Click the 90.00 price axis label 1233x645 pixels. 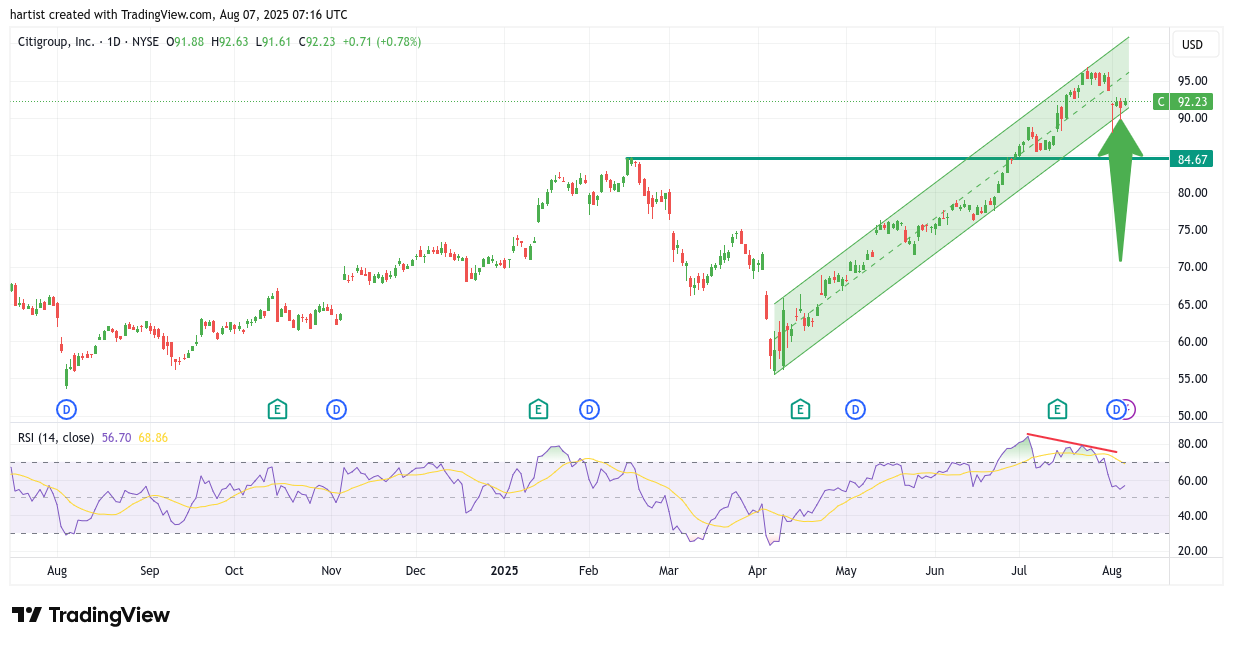pos(1192,118)
